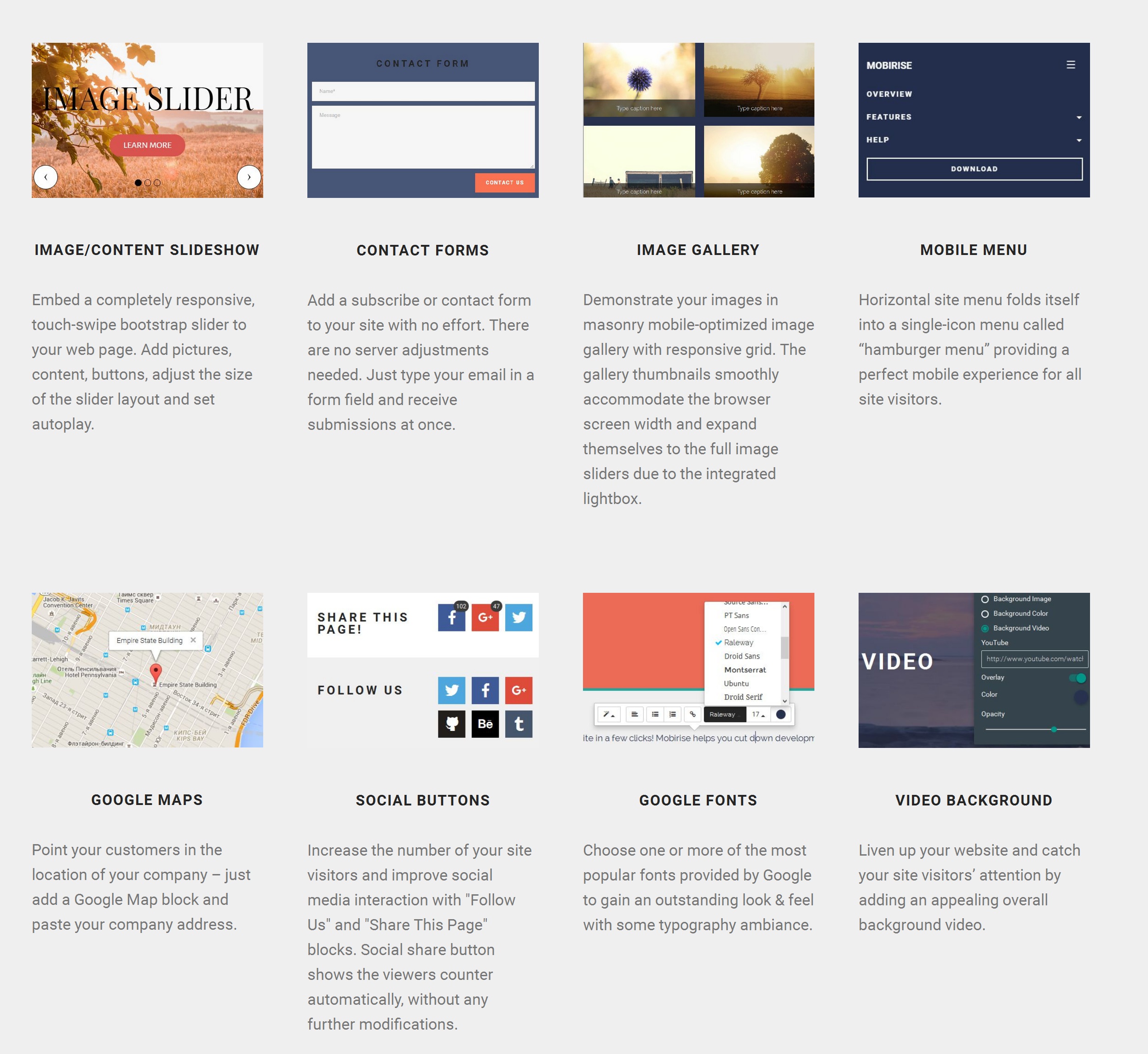
Task: Open the Raleway font dropdown
Action: pos(723,715)
